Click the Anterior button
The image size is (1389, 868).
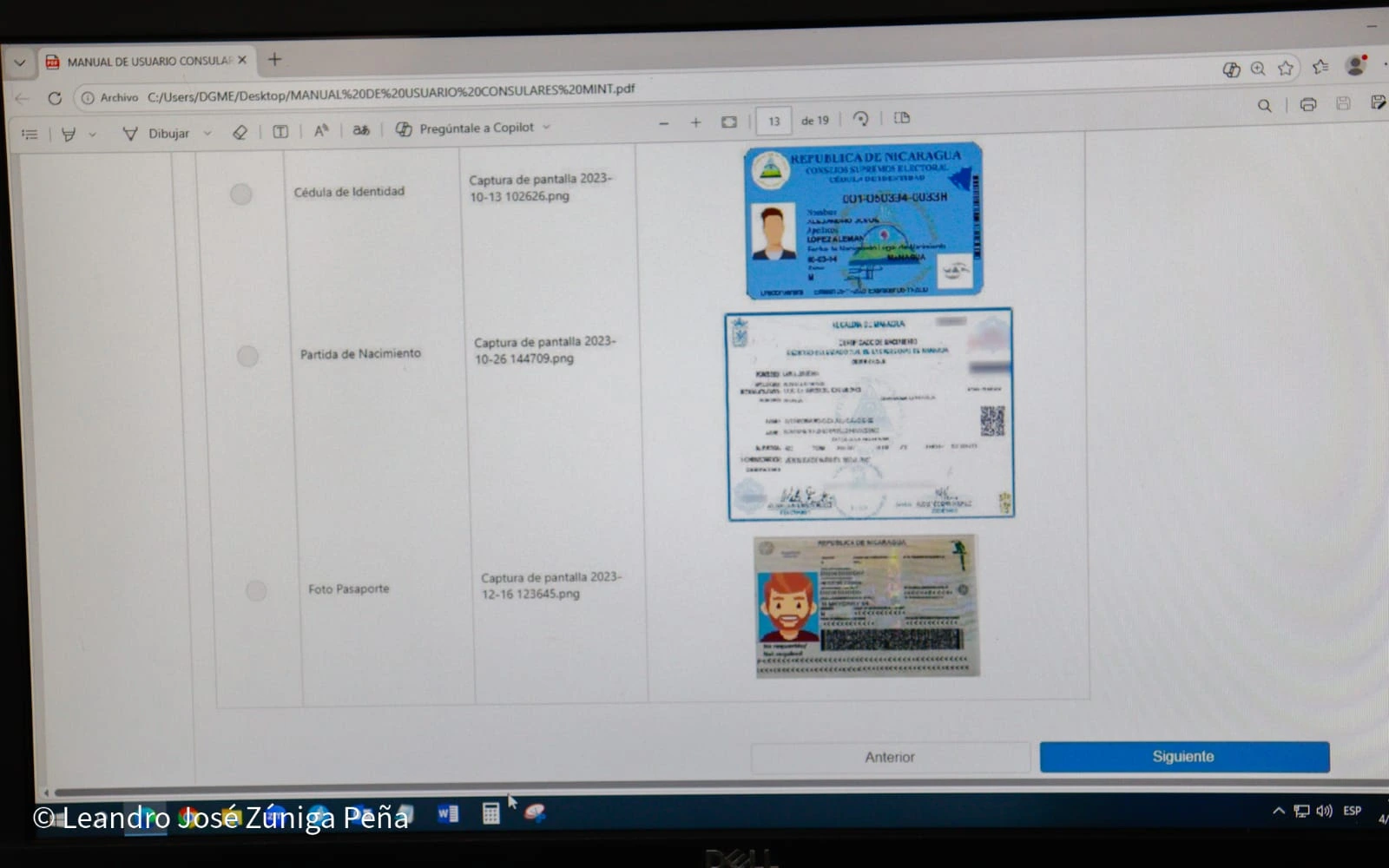tap(890, 757)
